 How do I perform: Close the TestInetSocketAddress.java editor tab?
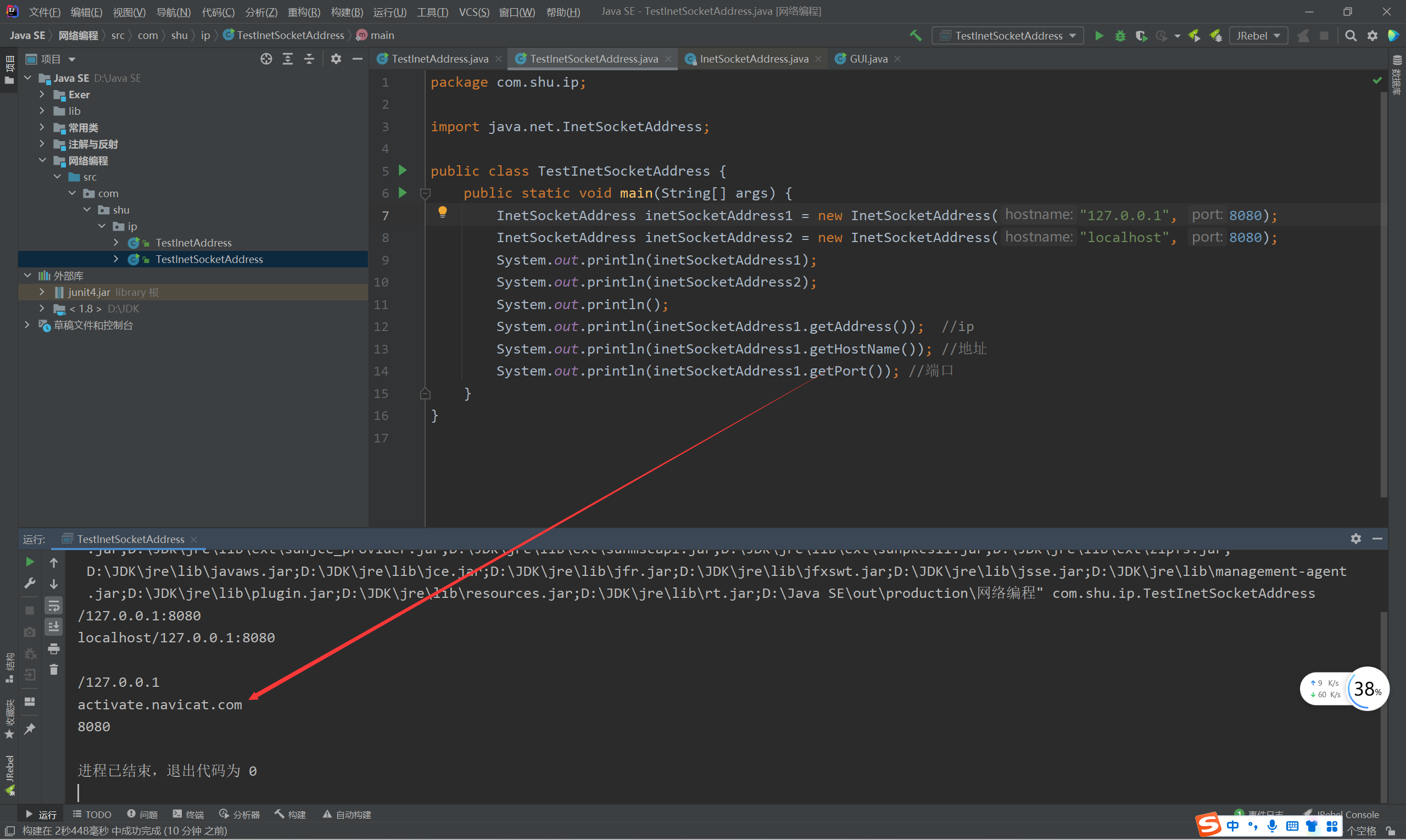pos(668,59)
